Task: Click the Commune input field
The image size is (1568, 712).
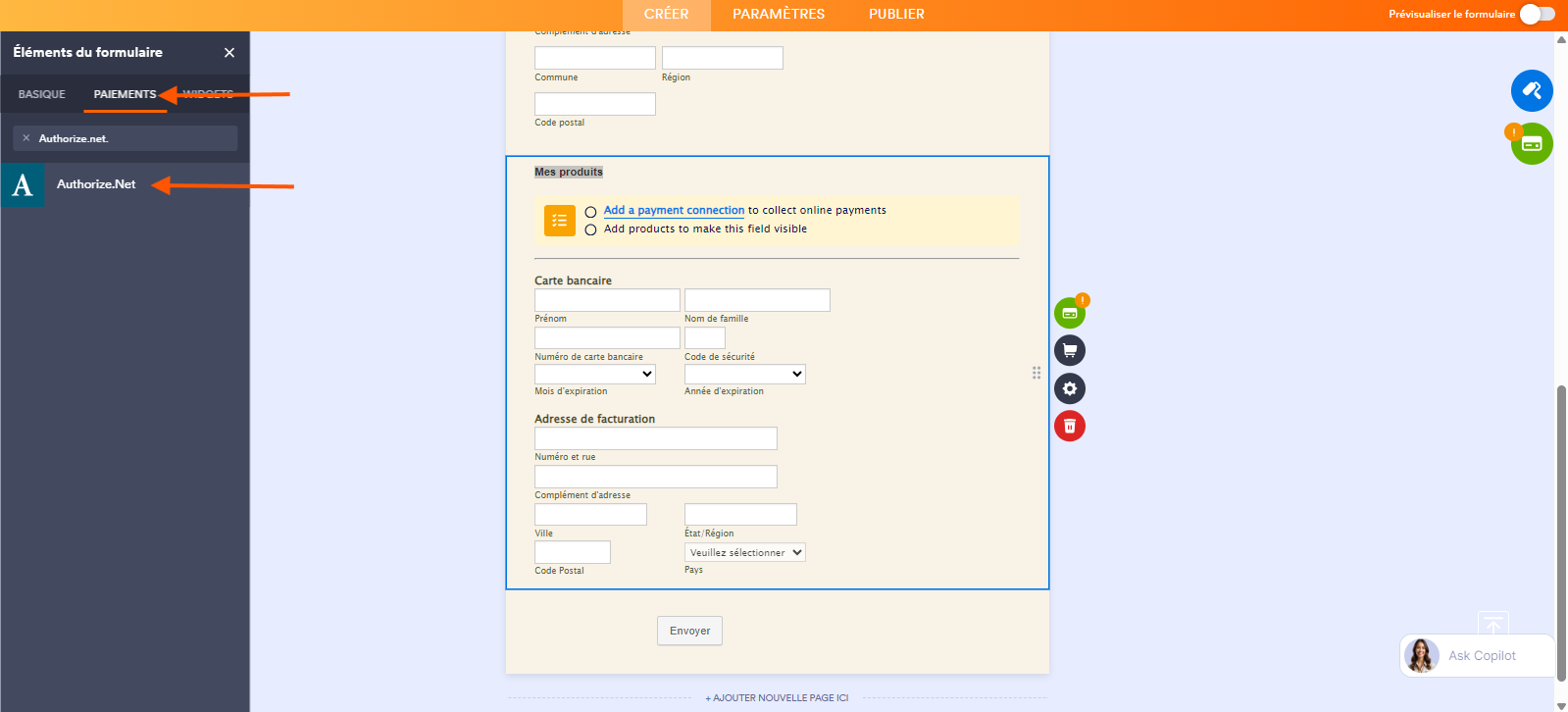Action: (x=595, y=58)
